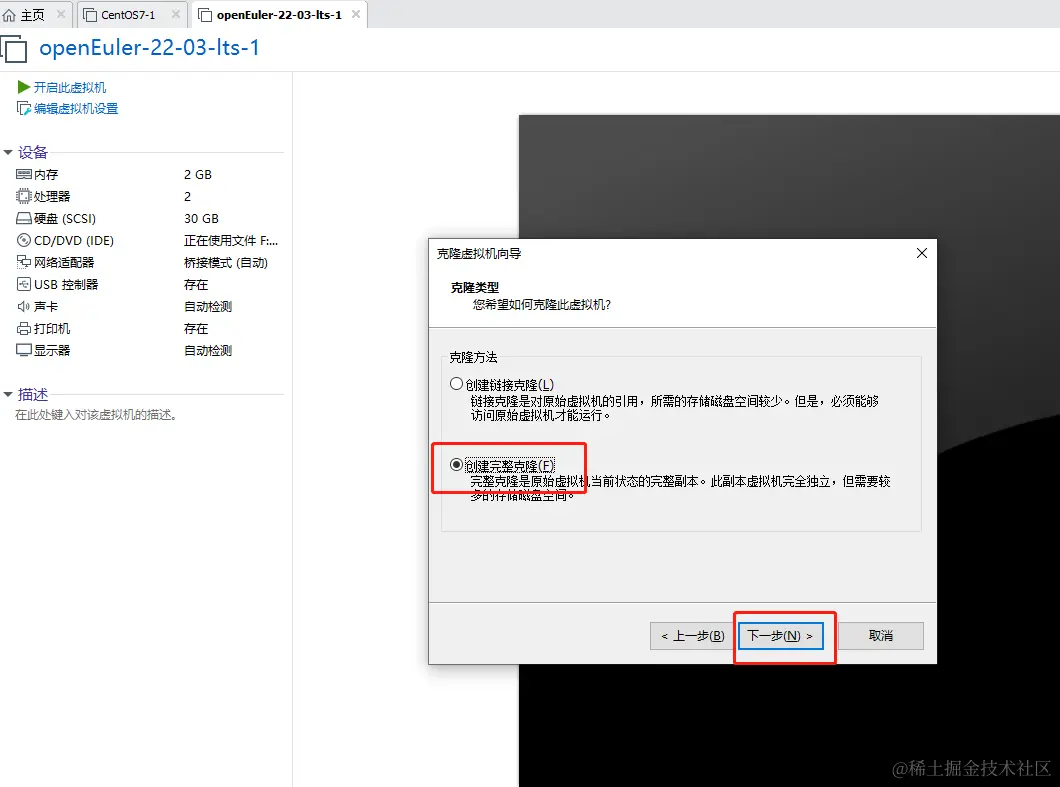This screenshot has height=787, width=1060.
Task: Switch to the 主页 tab
Action: [x=35, y=14]
